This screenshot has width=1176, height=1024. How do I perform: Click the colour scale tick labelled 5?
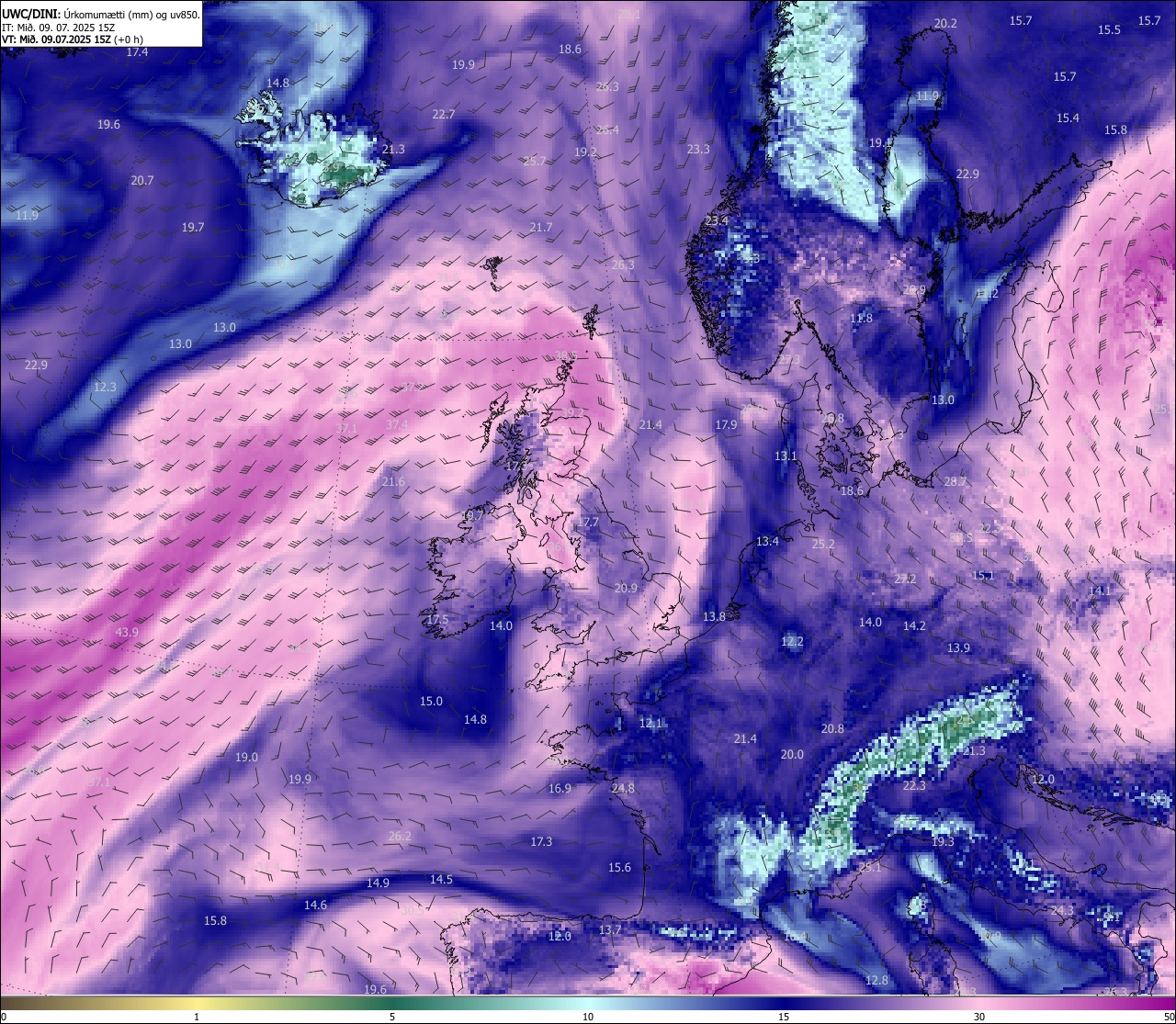click(x=392, y=1017)
